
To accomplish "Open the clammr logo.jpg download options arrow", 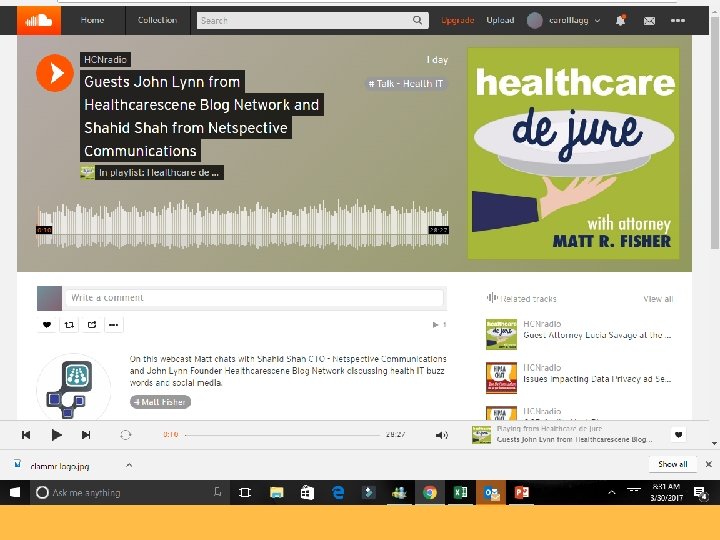I will pyautogui.click(x=129, y=466).
